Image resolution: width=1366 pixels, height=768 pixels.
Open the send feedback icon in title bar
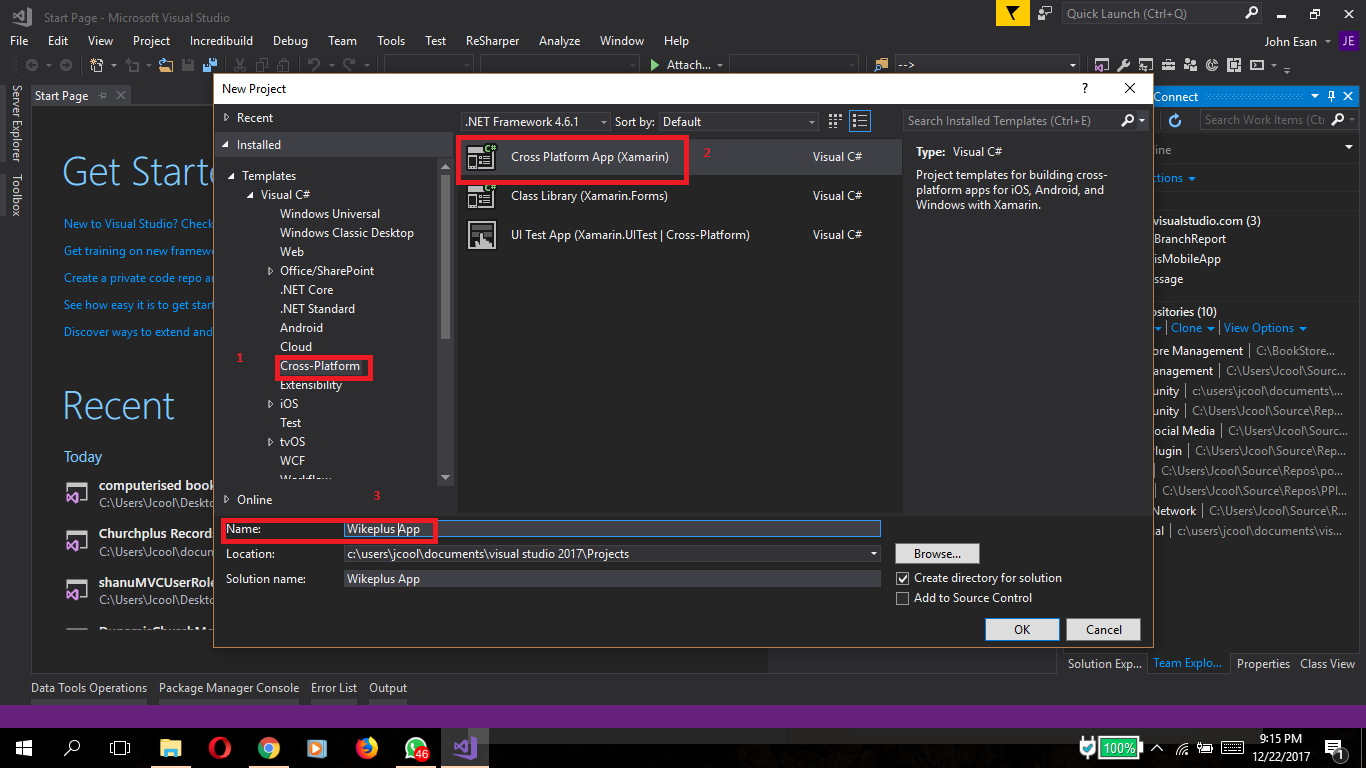pos(1044,13)
